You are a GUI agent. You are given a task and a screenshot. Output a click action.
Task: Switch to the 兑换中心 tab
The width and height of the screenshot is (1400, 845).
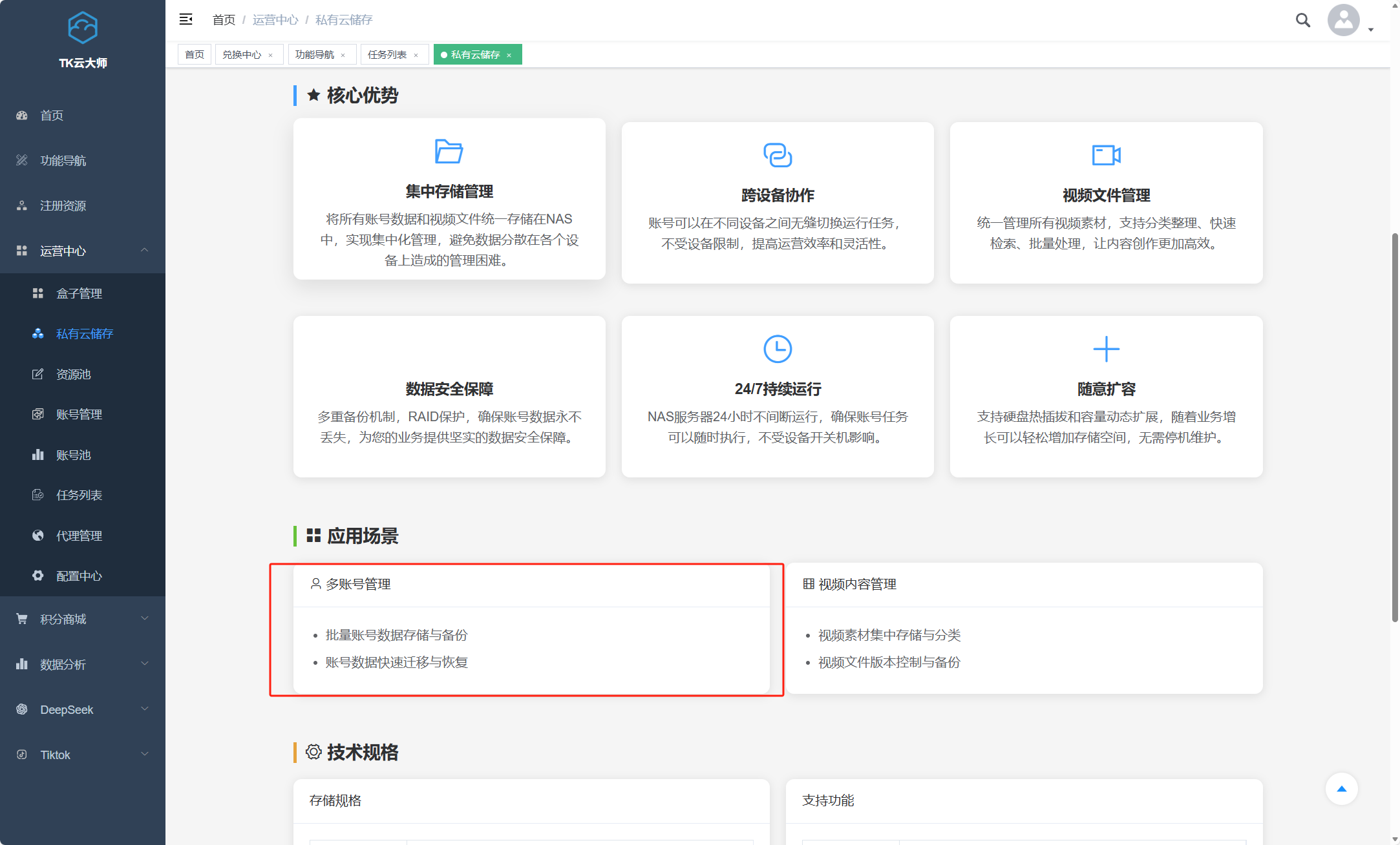coord(241,54)
